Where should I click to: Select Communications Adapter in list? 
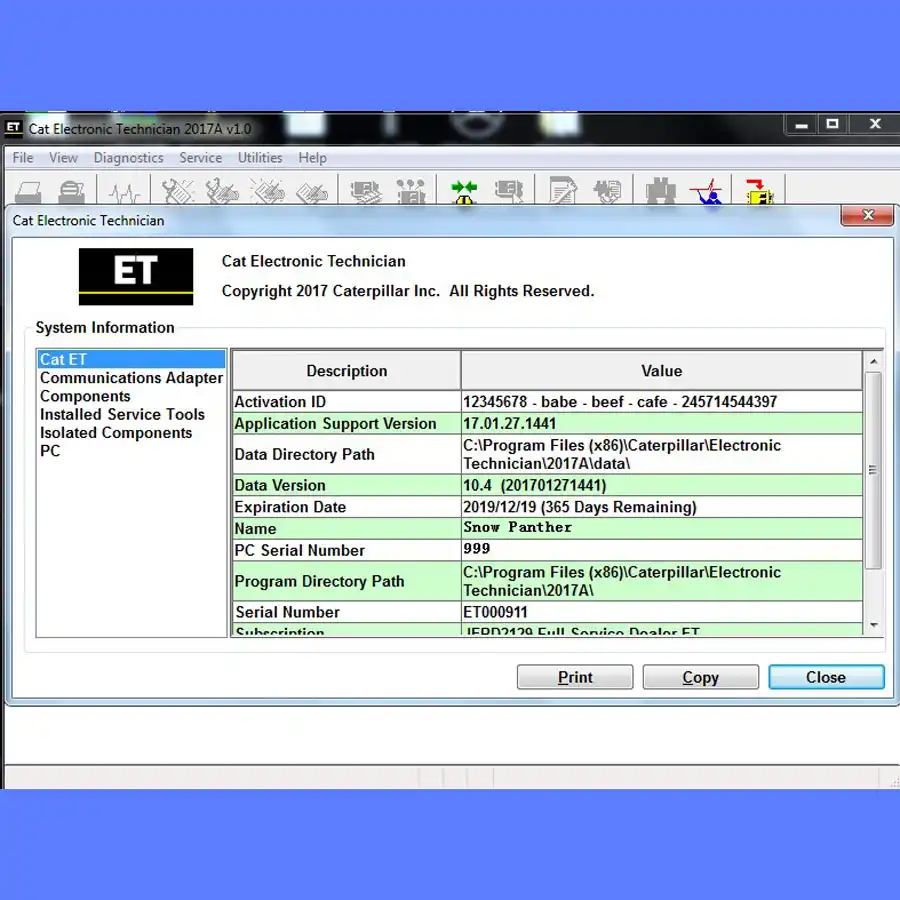click(x=131, y=378)
